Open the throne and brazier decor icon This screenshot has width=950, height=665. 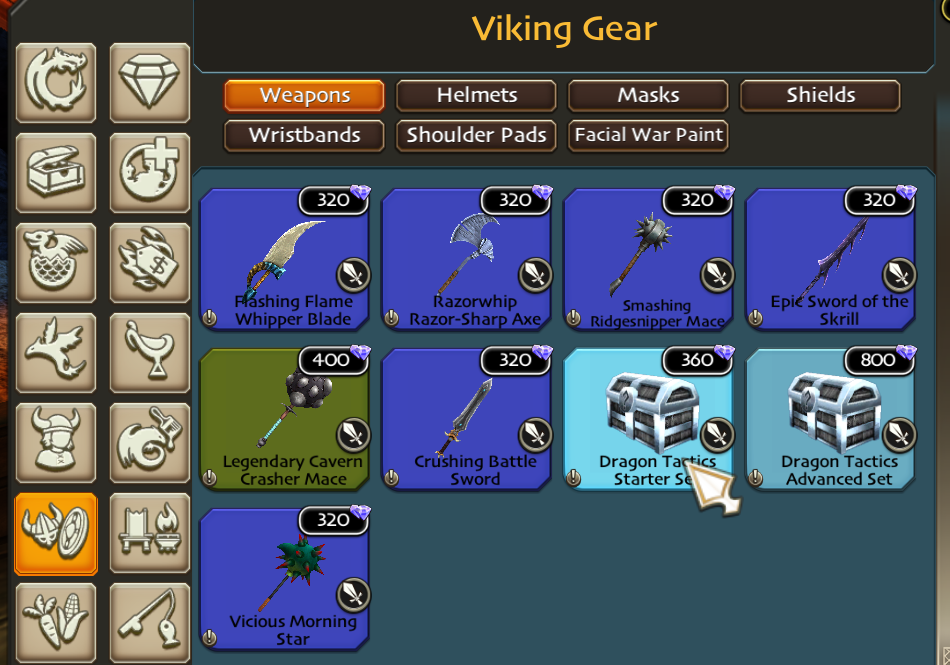point(150,533)
